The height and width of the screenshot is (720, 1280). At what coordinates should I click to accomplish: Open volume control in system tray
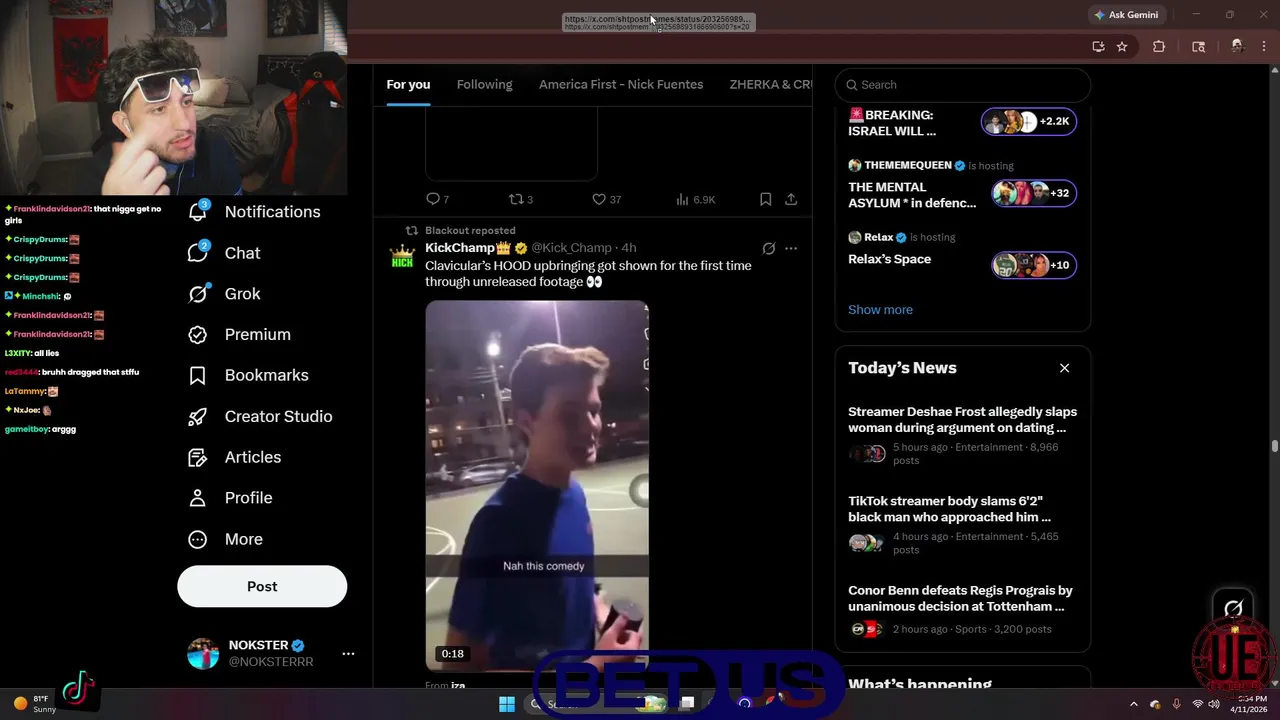(1214, 704)
